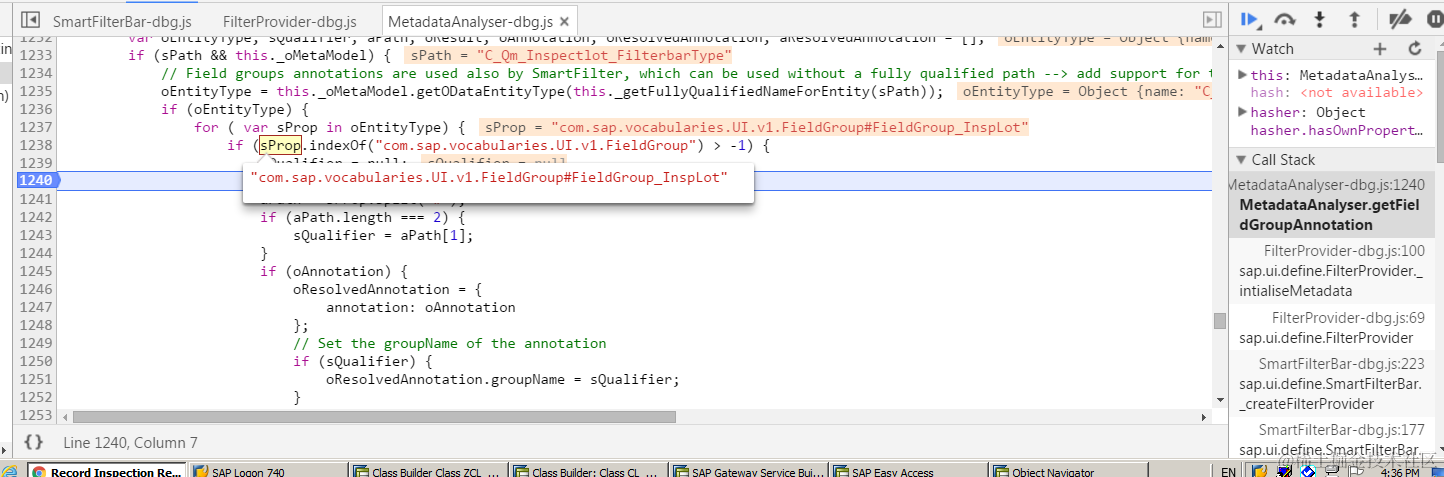This screenshot has width=1444, height=477.
Task: Click the horizontal scrollbar of code editor
Action: pyautogui.click(x=375, y=416)
